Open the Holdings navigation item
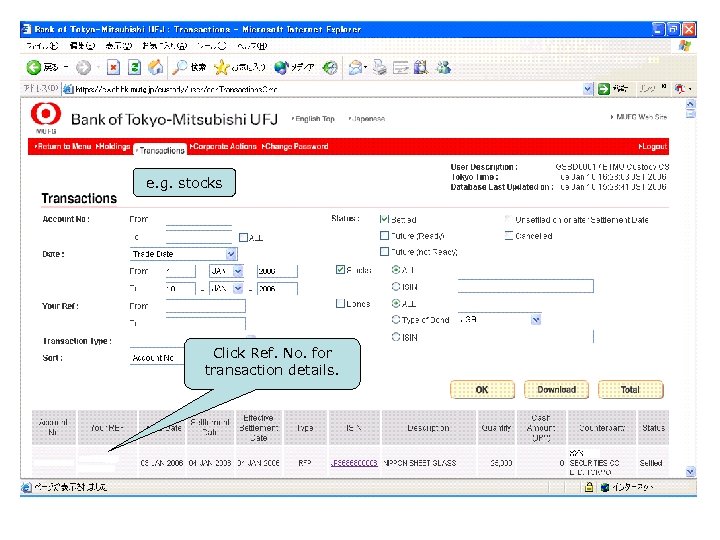Image resolution: width=720 pixels, height=540 pixels. pos(113,146)
